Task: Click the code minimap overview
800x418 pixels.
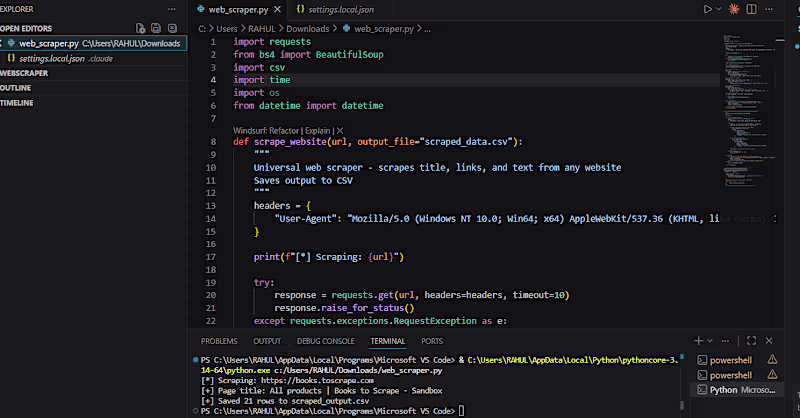Action: click(x=749, y=110)
